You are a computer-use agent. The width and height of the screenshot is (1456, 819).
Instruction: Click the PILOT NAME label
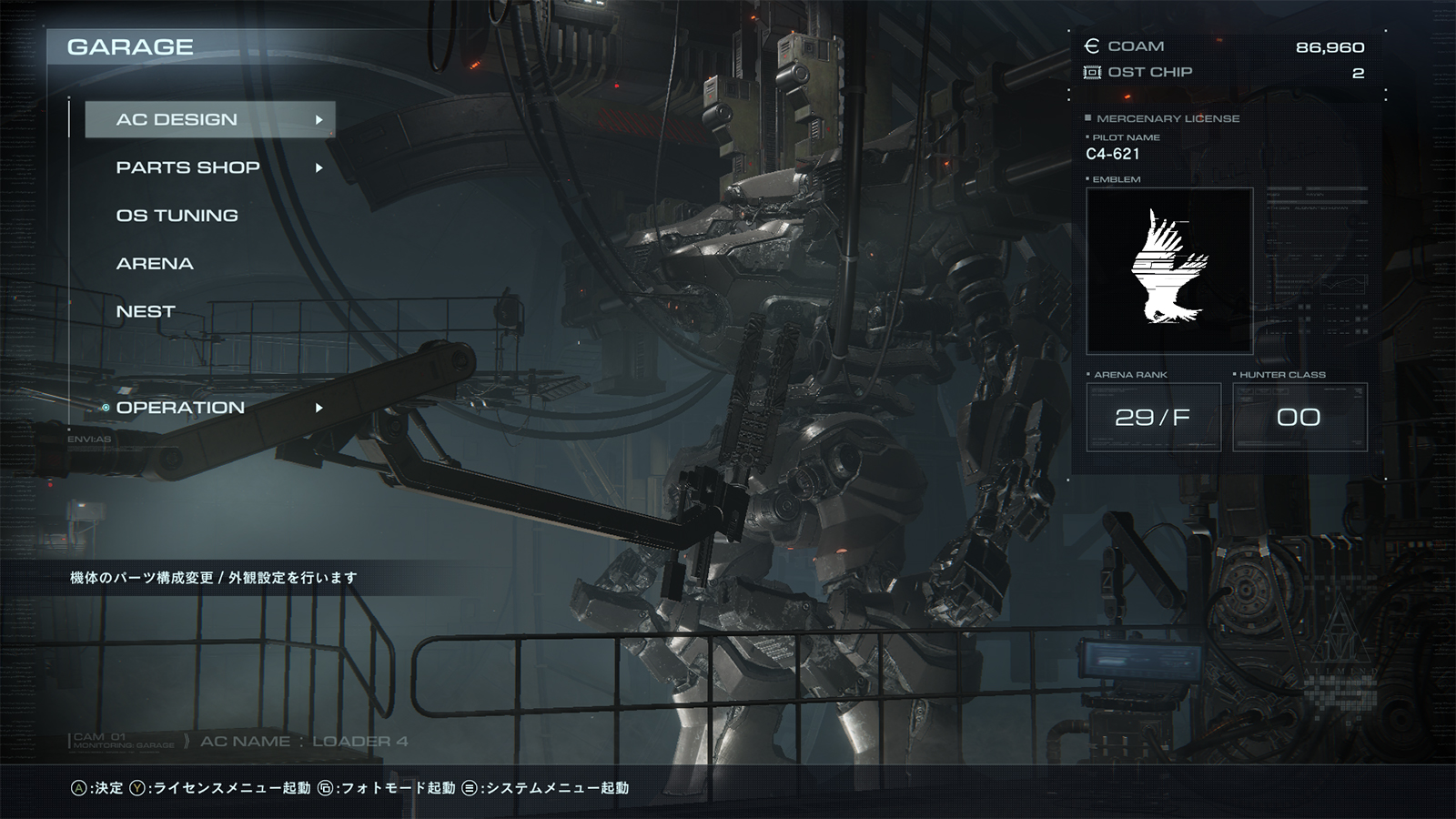(1126, 137)
